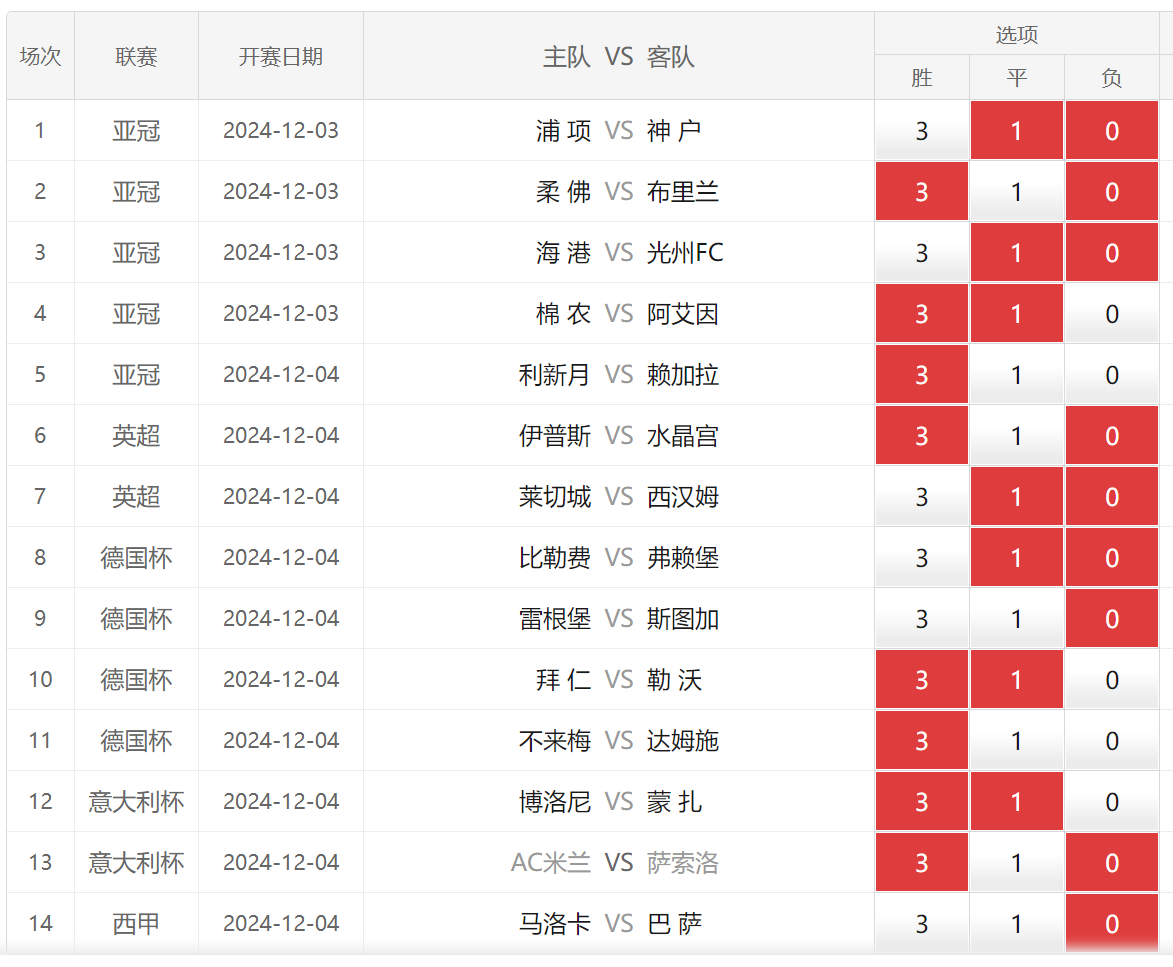Toggle draw option 1 for 莱切城 VS 西汉姆
The height and width of the screenshot is (967, 1173).
pos(1017,497)
